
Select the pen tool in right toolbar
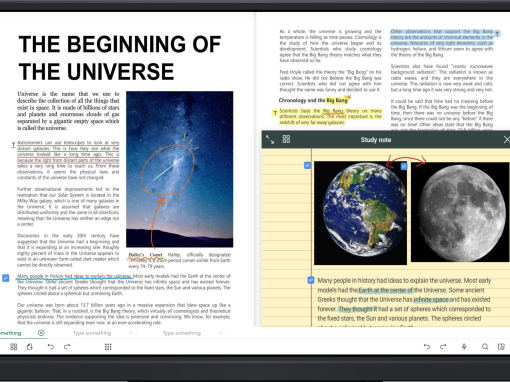click(464, 347)
